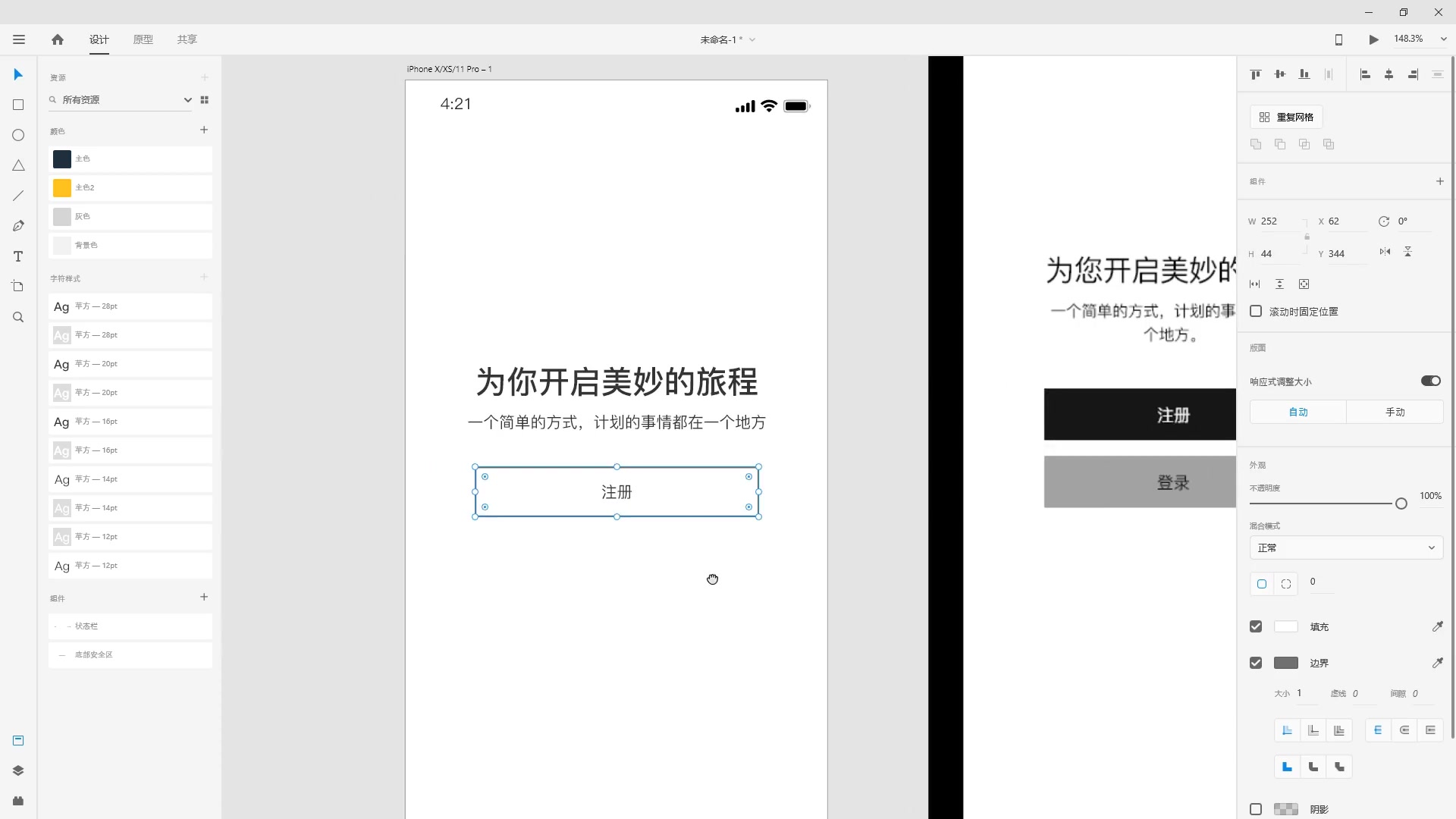Align selection to vertical middle

pos(1280,74)
